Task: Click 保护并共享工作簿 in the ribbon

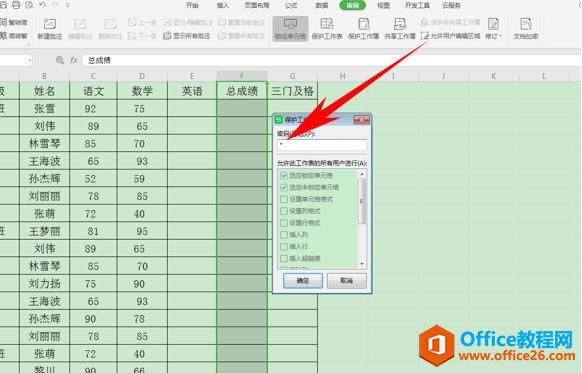Action: [x=450, y=22]
